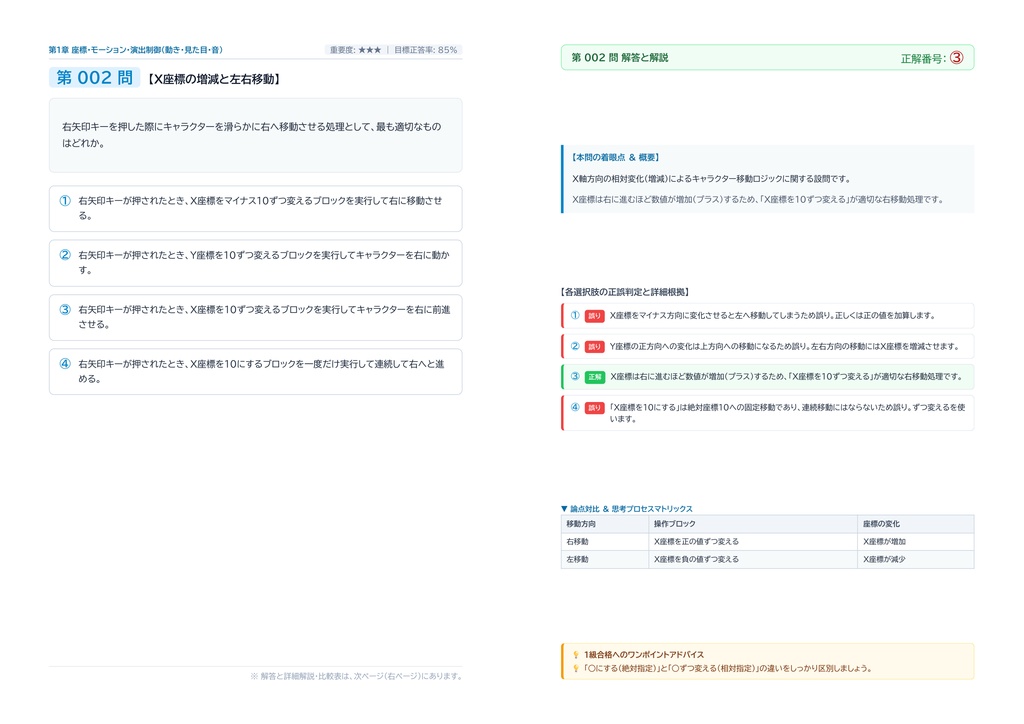Select the blue 第 002 問 question badge
This screenshot has width=1024, height=724.
94,78
